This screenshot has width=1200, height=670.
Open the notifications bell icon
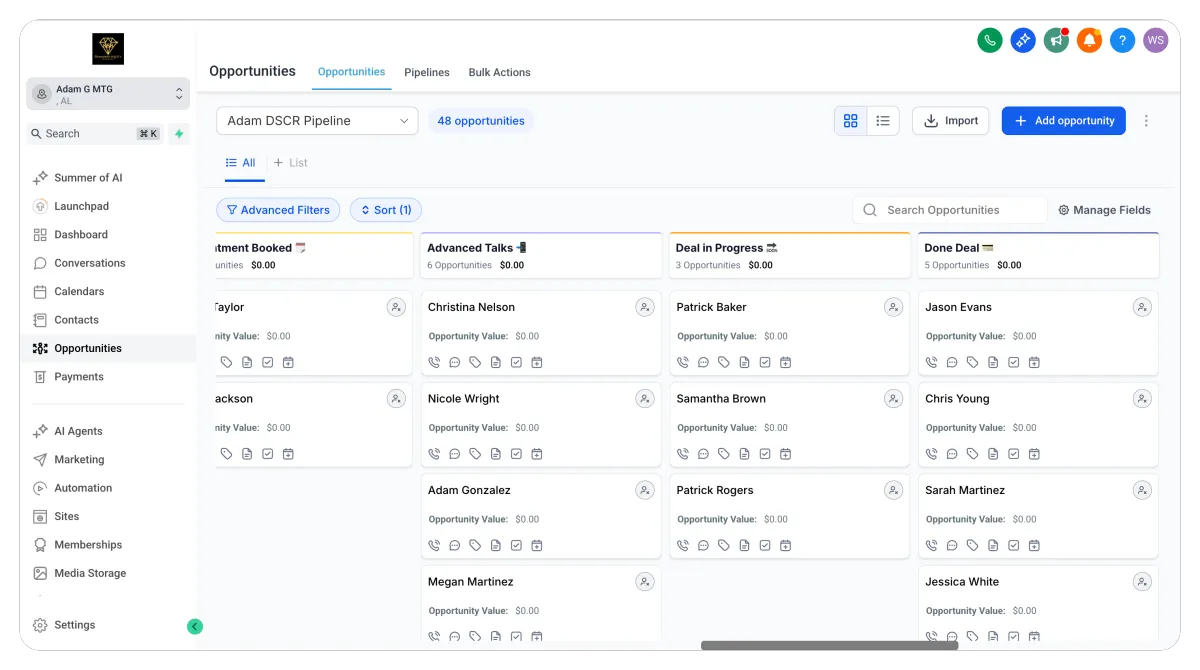click(x=1089, y=40)
